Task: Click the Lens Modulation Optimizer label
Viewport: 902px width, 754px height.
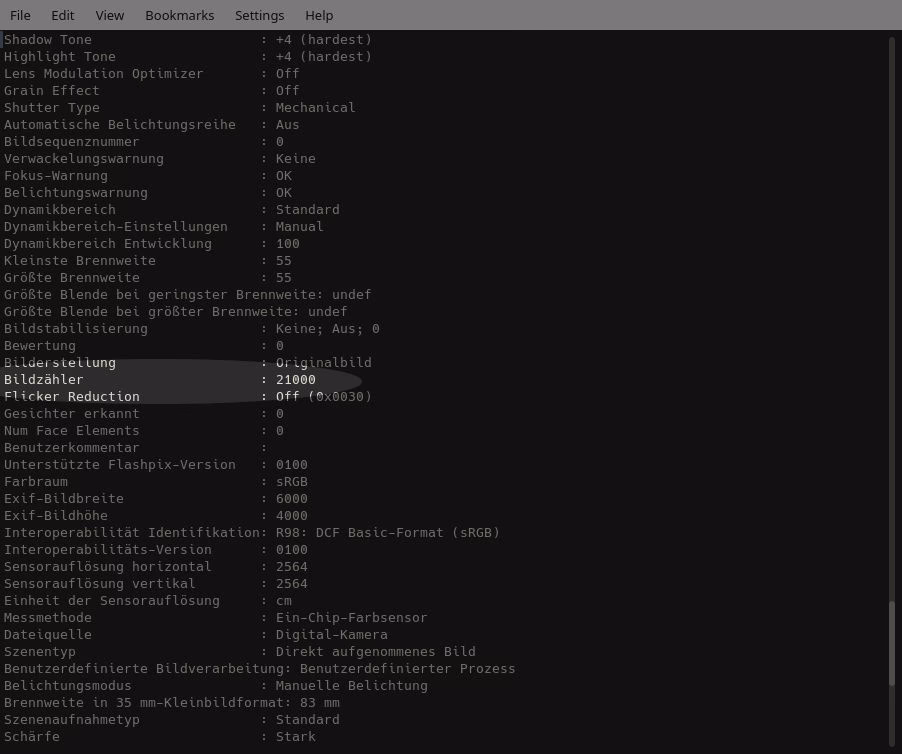Action: pos(103,74)
